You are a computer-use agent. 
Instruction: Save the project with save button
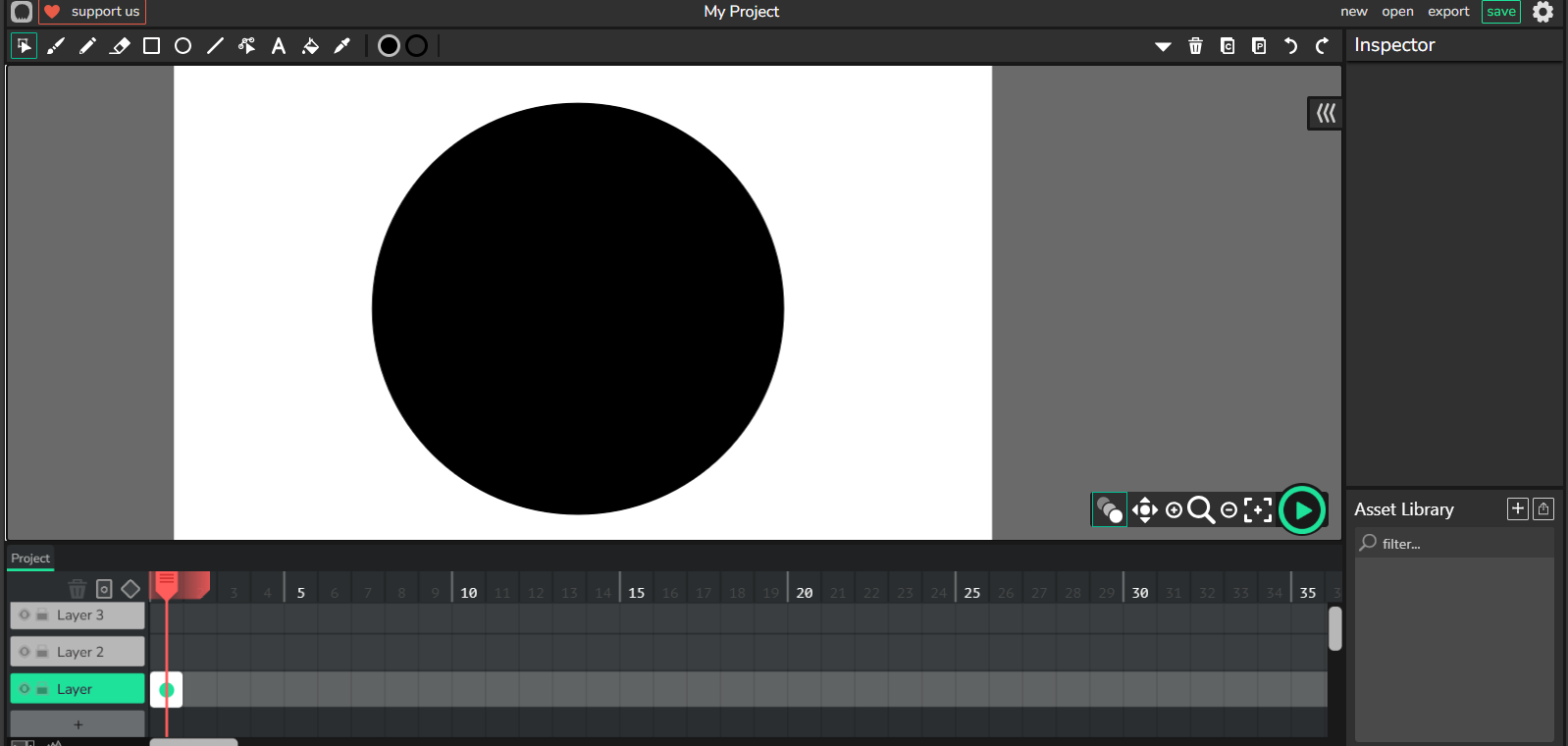[x=1501, y=12]
